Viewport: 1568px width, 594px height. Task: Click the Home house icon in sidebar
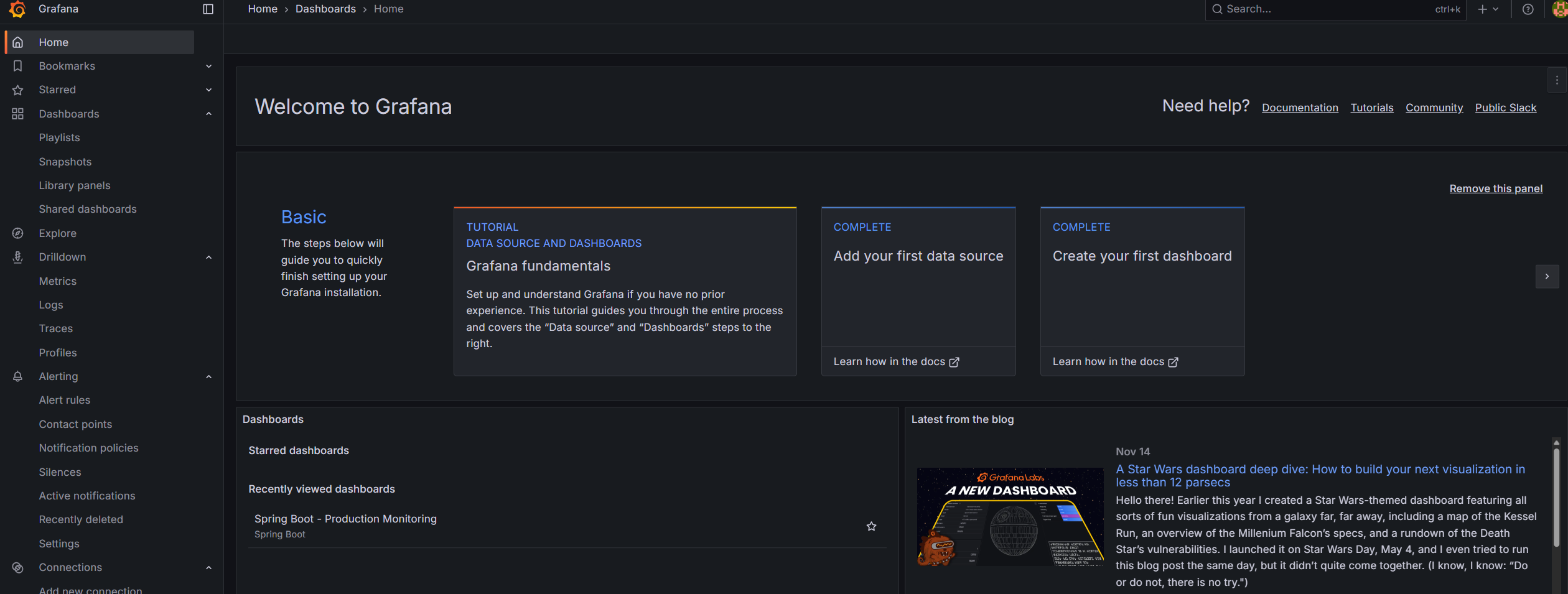(x=18, y=42)
